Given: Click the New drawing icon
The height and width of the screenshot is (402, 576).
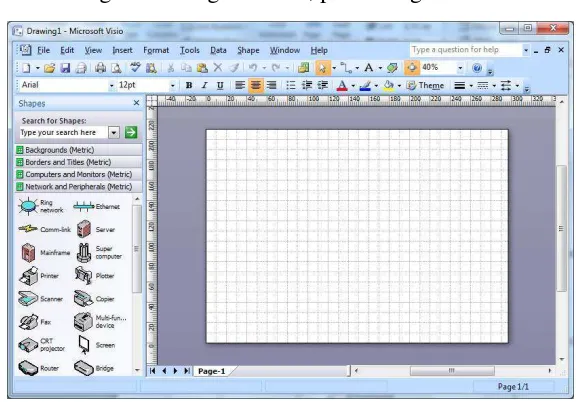Looking at the screenshot, I should [26, 68].
